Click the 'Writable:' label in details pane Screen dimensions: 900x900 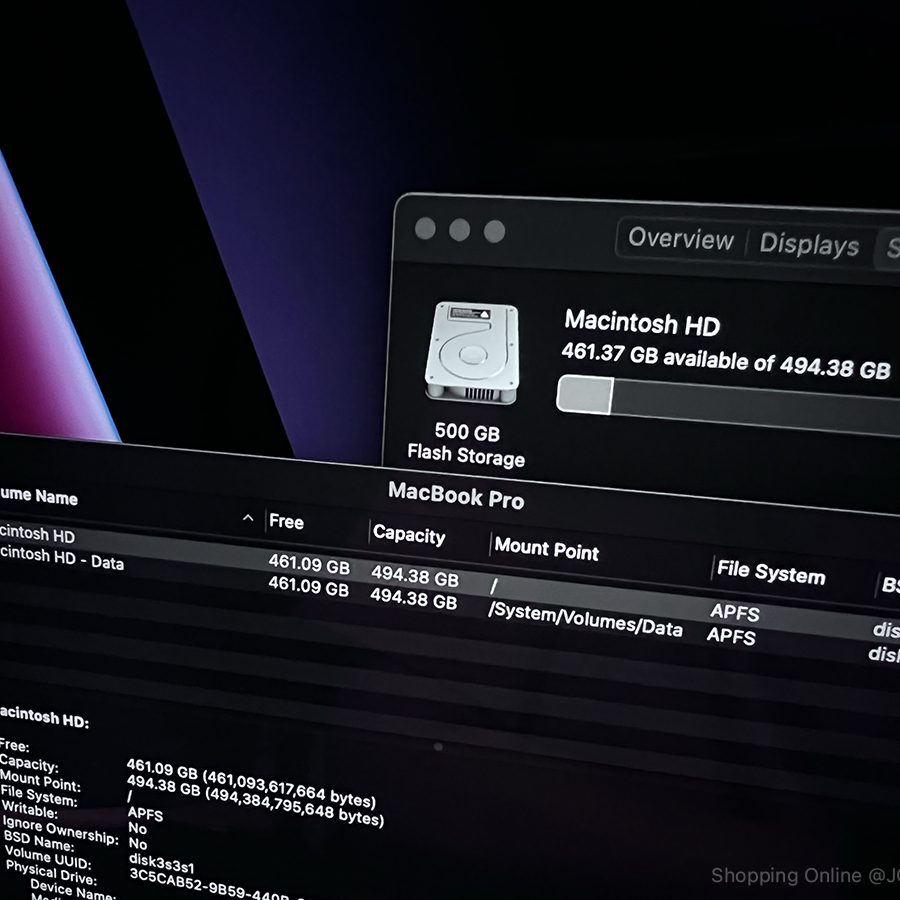pos(30,810)
